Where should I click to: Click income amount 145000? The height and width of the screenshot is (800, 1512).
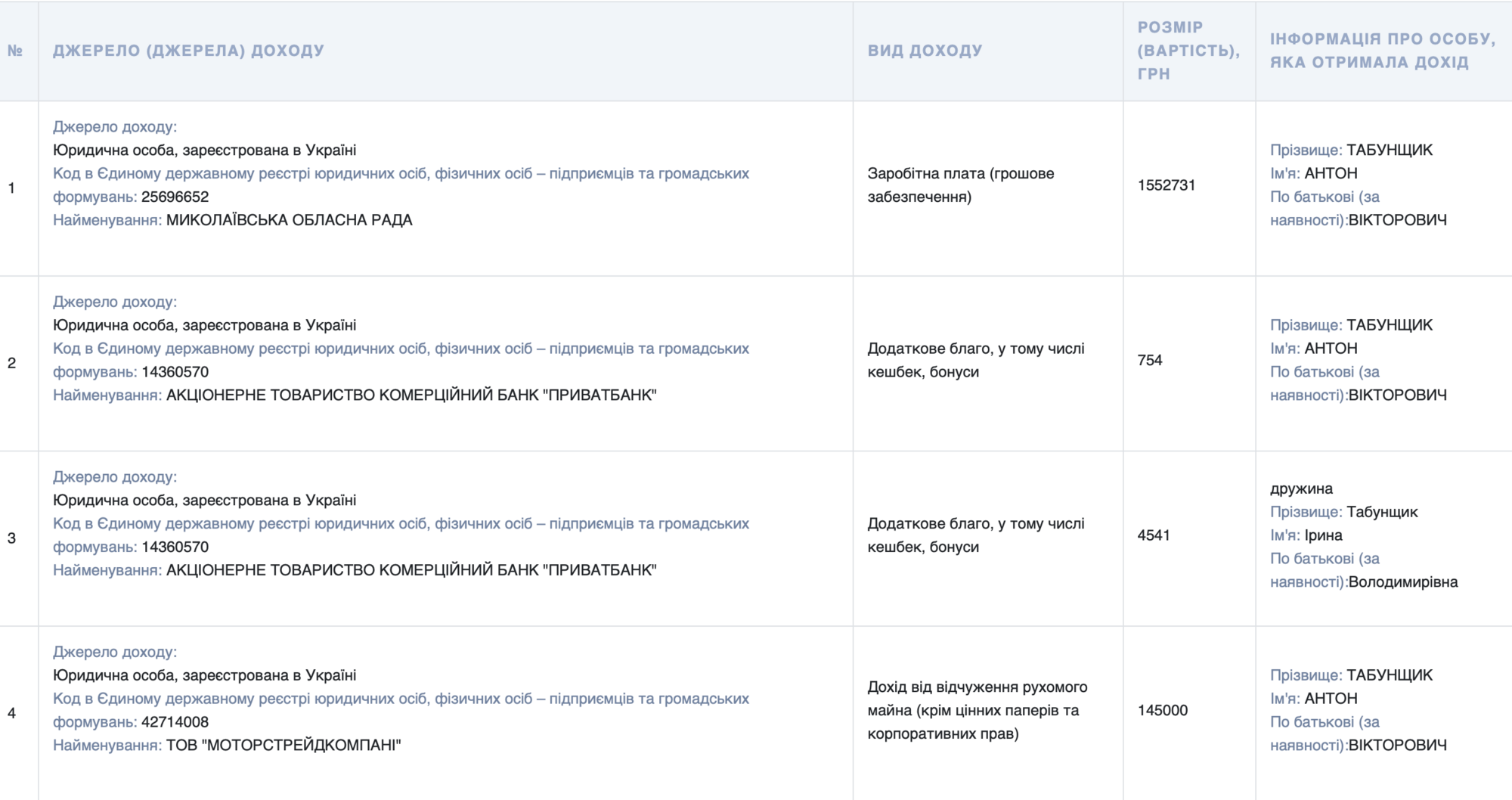[1162, 710]
